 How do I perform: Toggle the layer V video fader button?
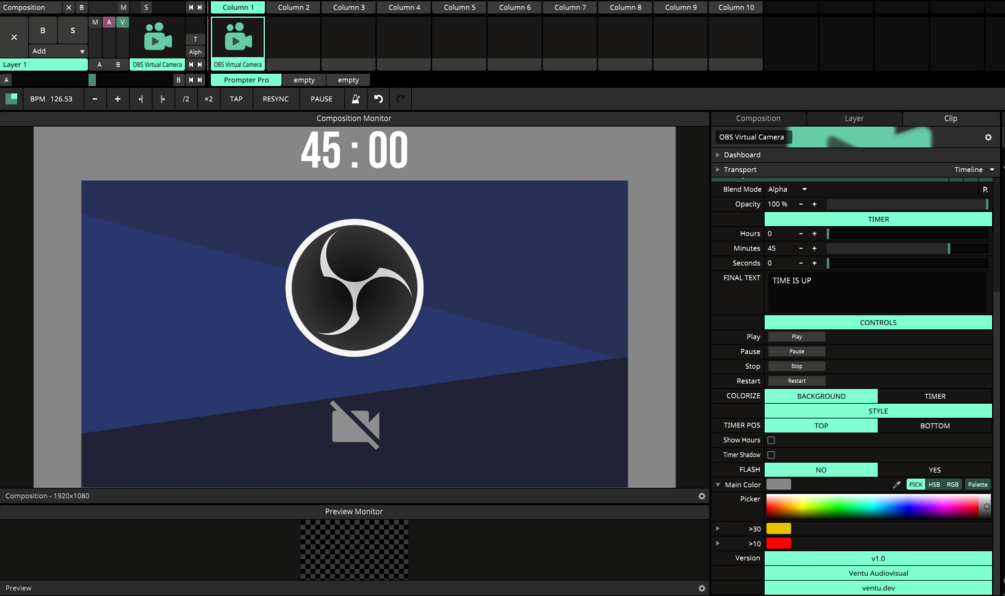coord(122,22)
